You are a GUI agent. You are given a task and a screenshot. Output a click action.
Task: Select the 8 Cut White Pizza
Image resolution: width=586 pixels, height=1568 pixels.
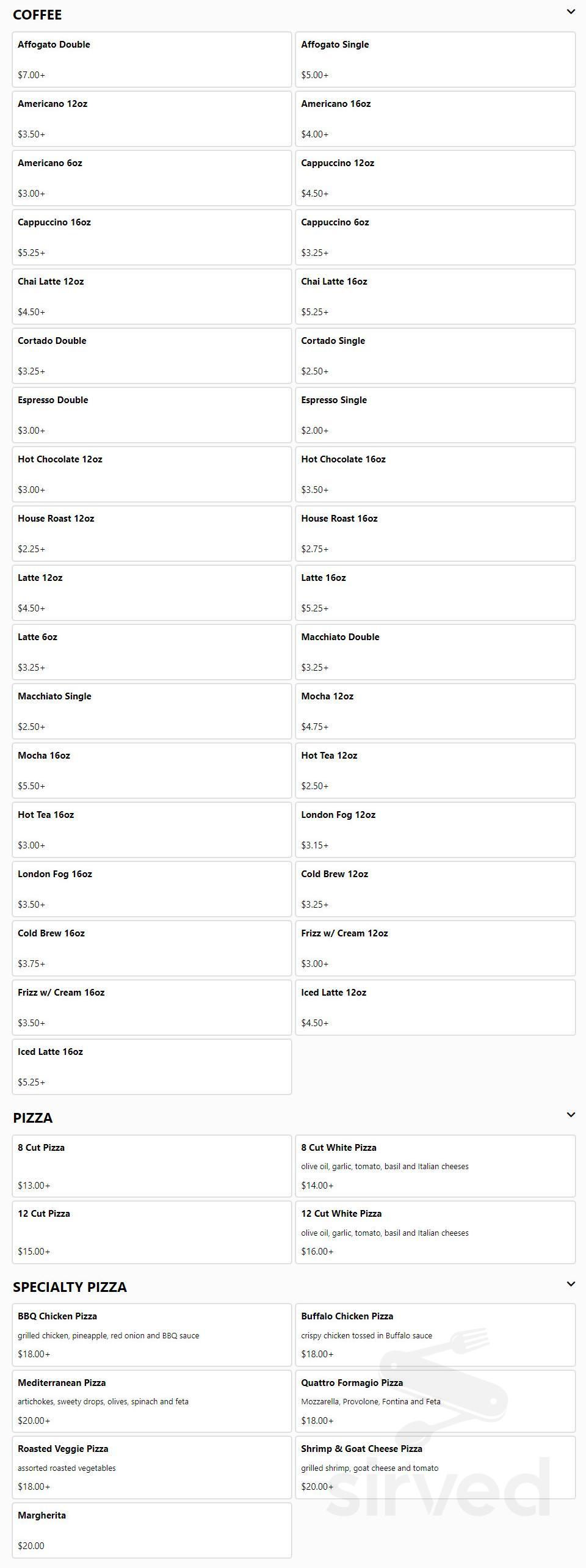(x=435, y=1166)
